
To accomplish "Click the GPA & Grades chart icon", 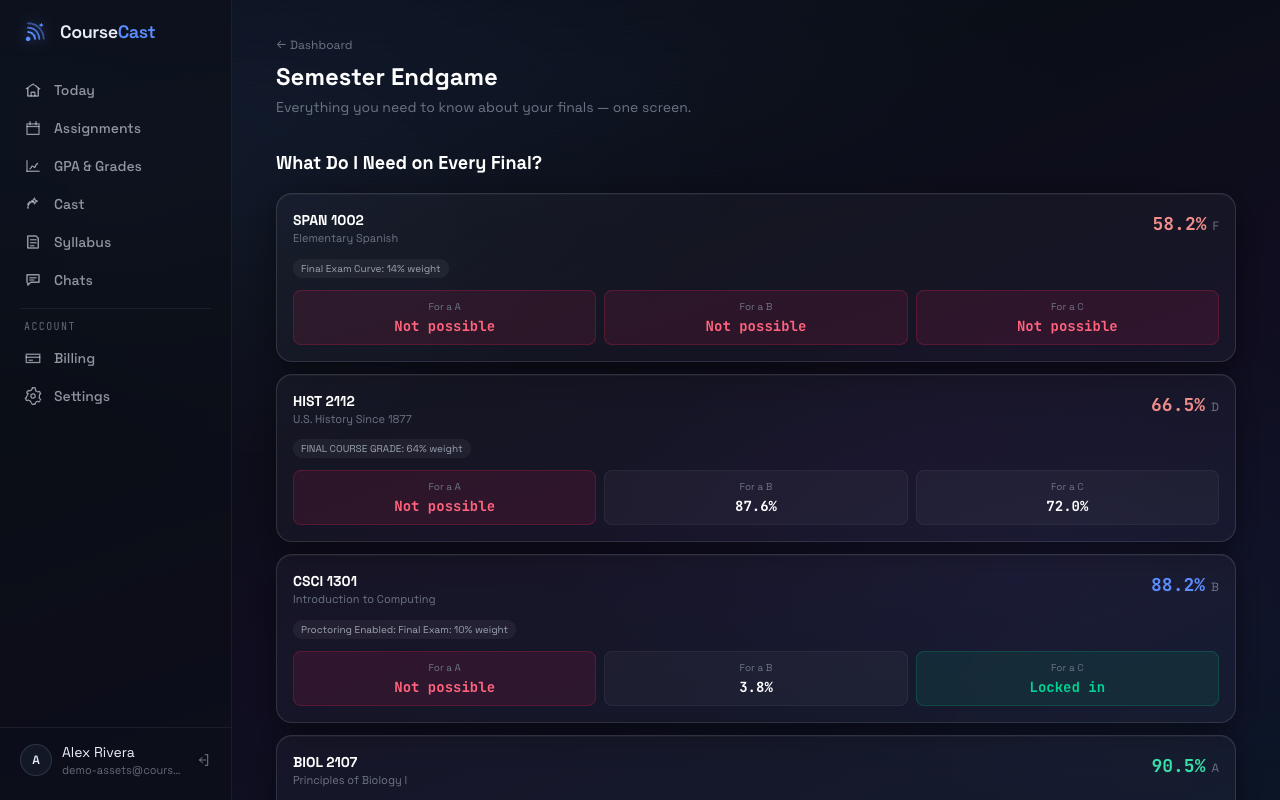I will click(33, 166).
